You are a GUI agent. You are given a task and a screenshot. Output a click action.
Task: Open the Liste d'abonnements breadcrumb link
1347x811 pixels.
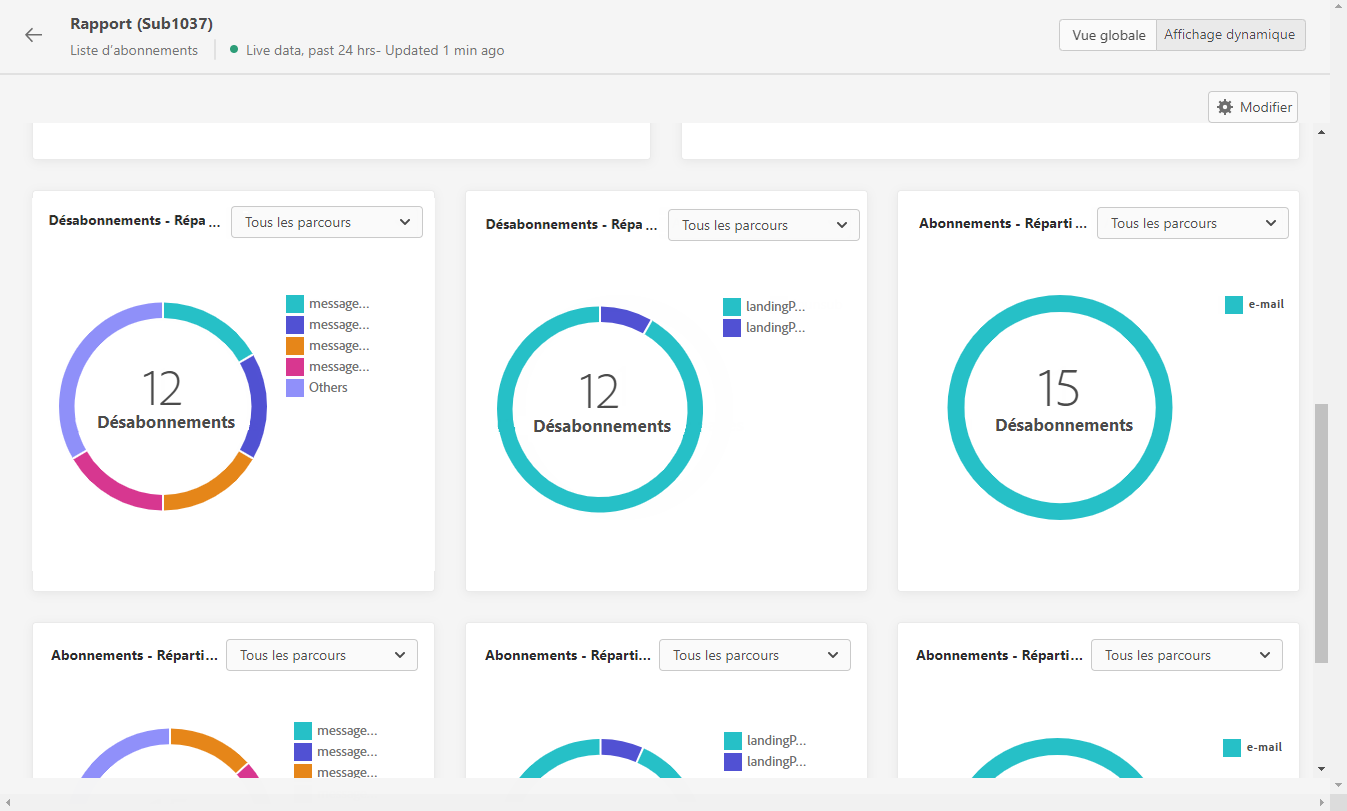pos(134,50)
